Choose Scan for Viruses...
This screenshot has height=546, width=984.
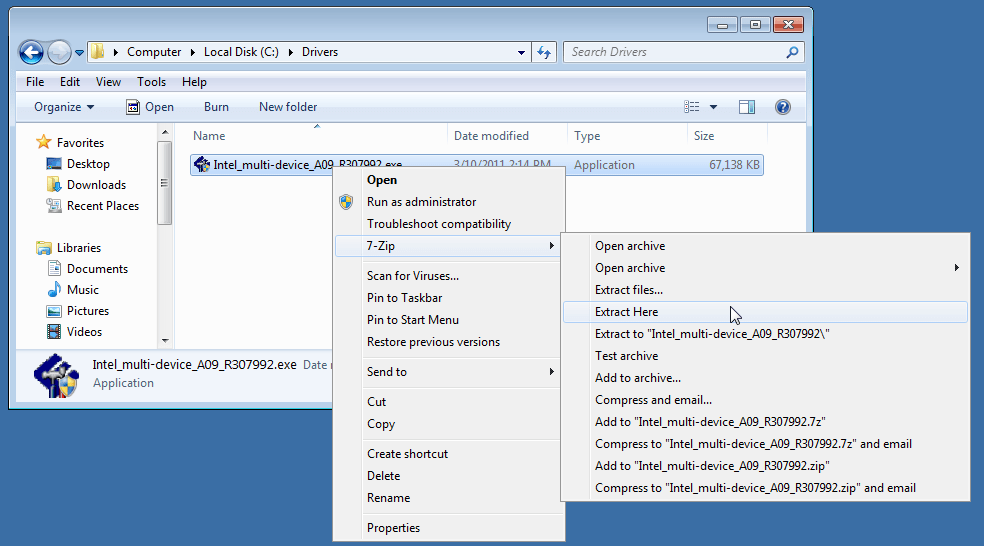[x=449, y=276]
